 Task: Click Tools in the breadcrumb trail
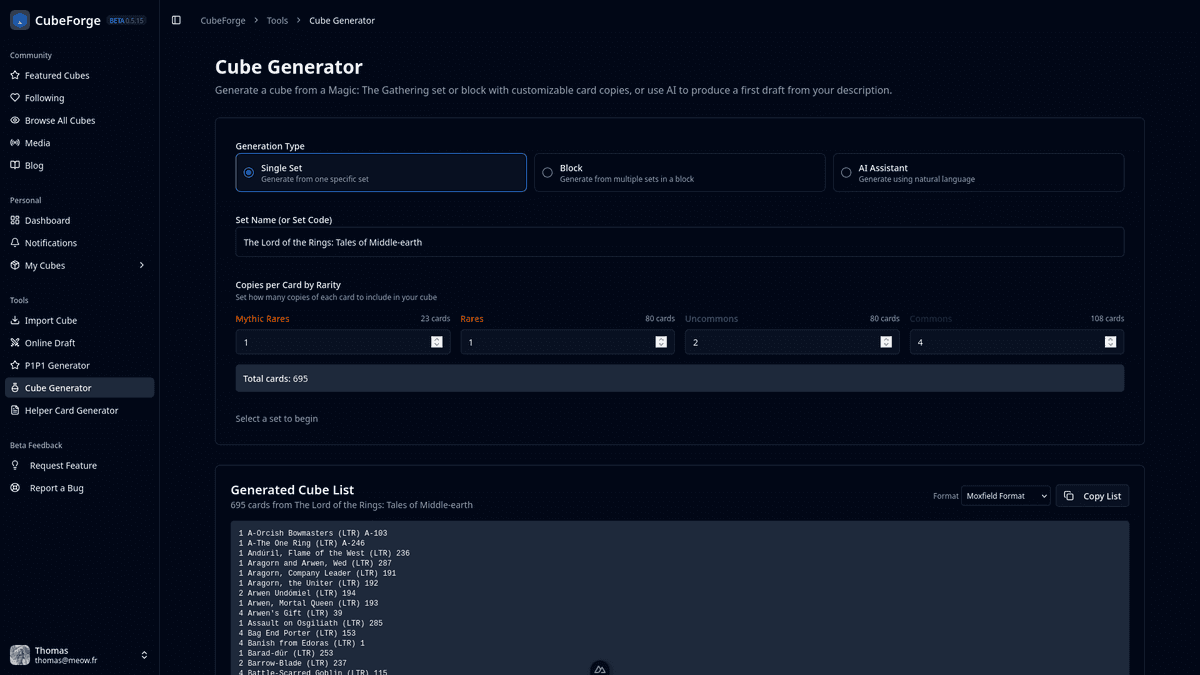(277, 20)
